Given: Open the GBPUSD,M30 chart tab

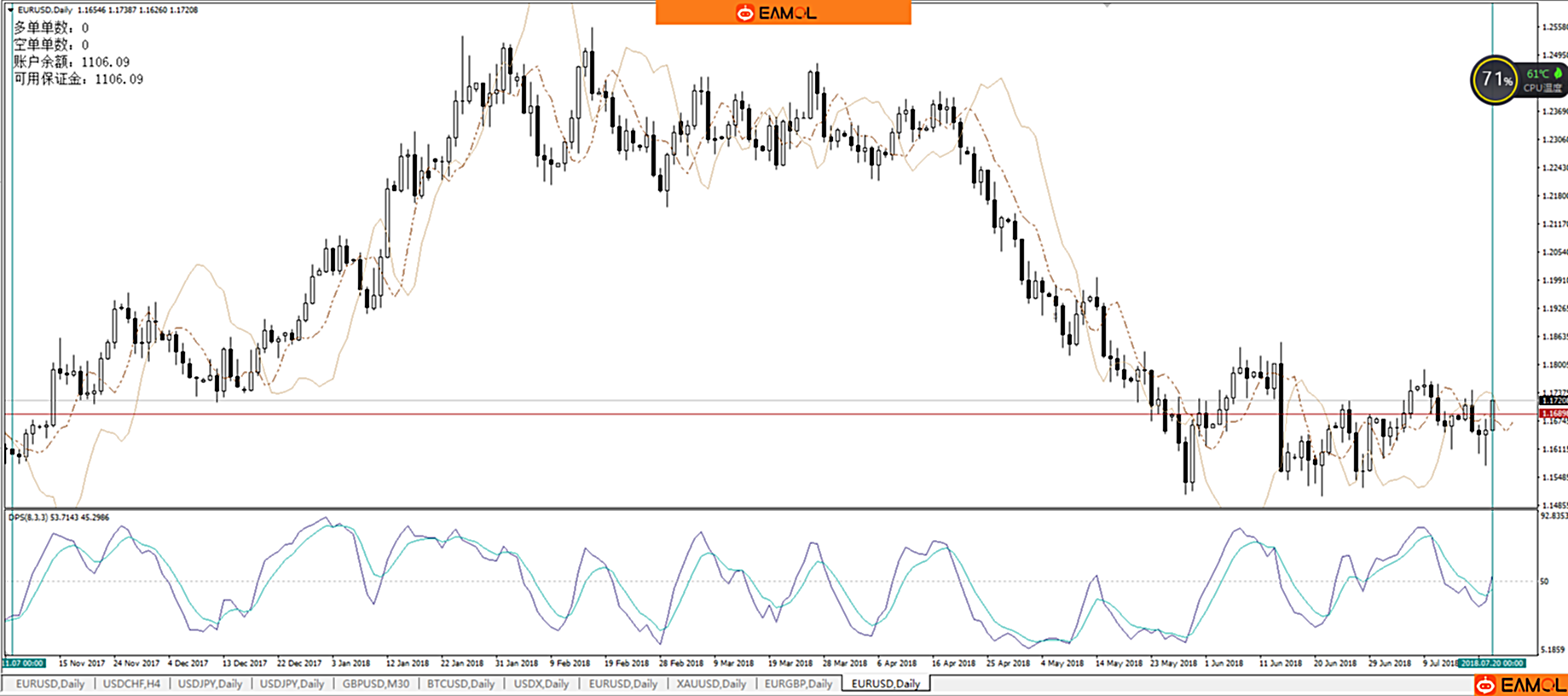Looking at the screenshot, I should click(375, 684).
